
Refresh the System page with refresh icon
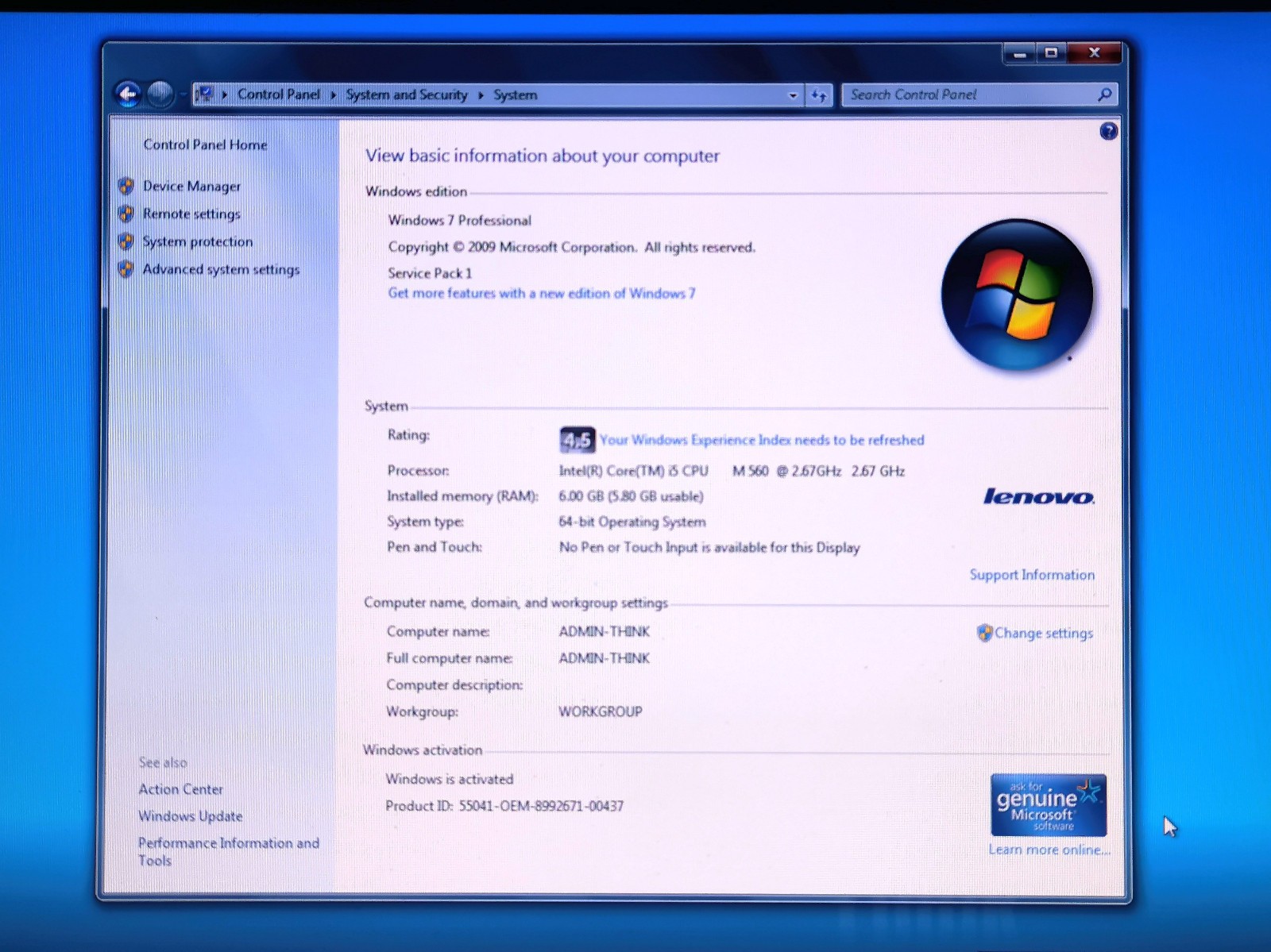(x=819, y=95)
